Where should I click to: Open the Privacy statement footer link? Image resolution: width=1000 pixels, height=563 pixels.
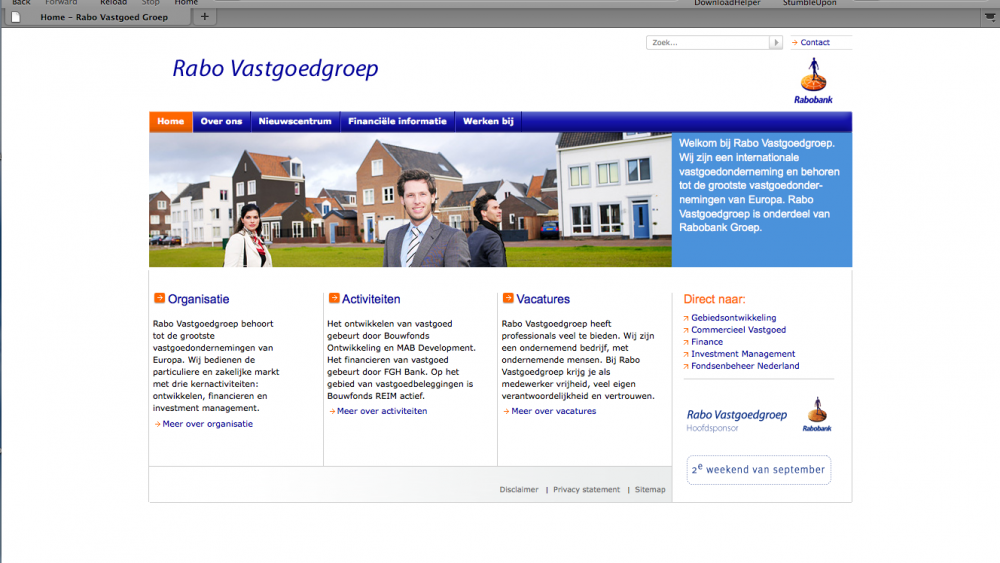[586, 490]
